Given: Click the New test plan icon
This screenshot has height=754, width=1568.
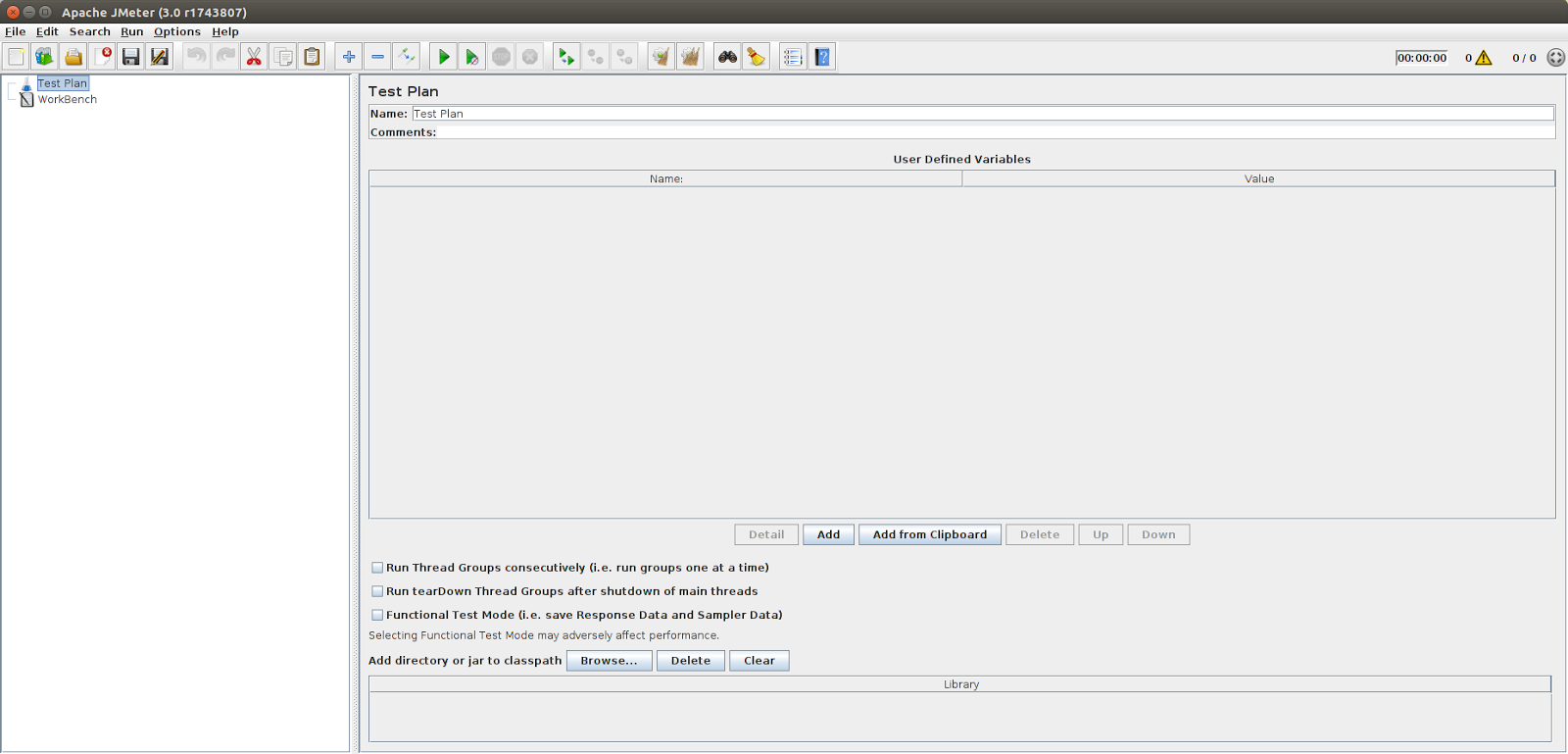Looking at the screenshot, I should click(x=17, y=57).
